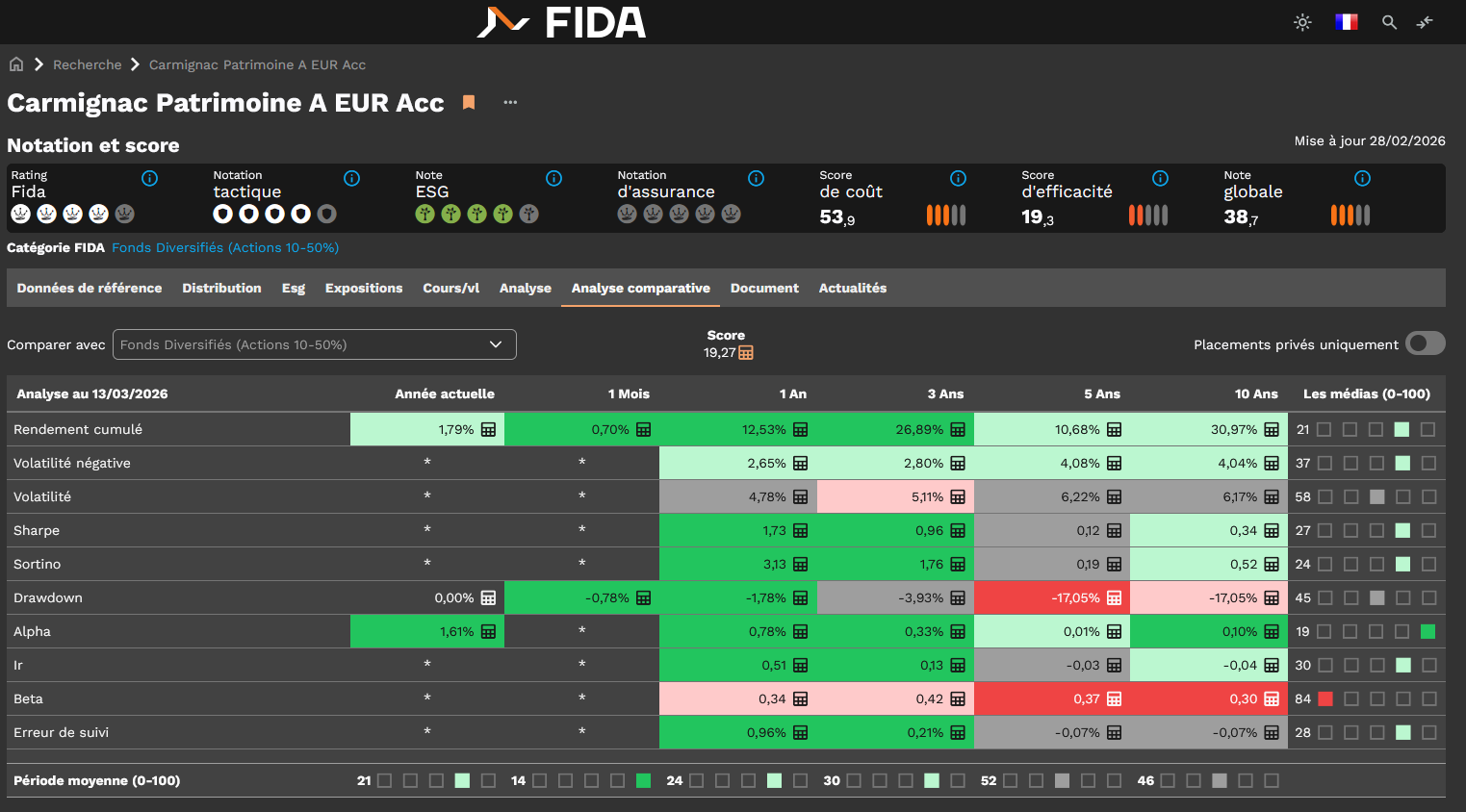This screenshot has height=812, width=1466.
Task: Open the Comparer avec dropdown
Action: click(314, 344)
